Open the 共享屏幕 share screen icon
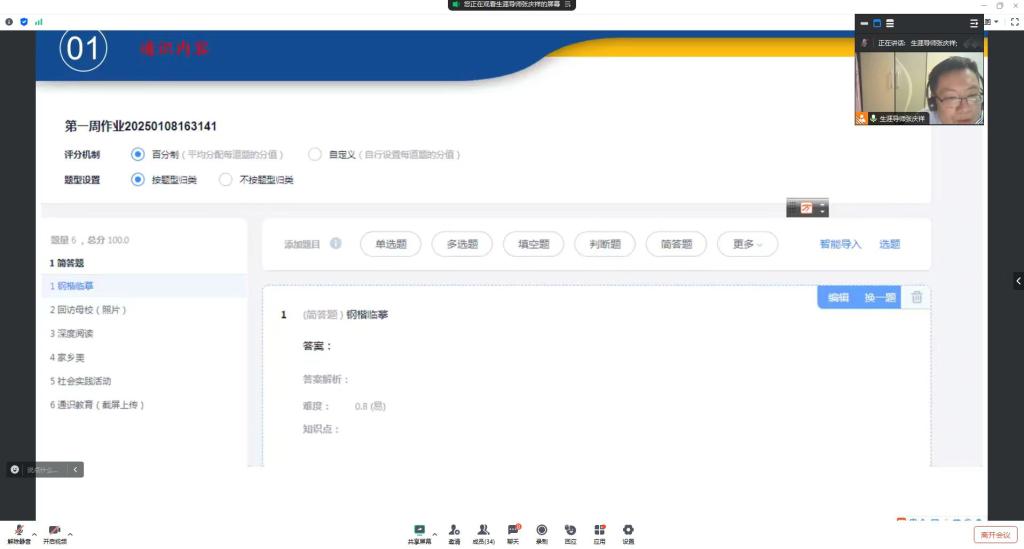 pyautogui.click(x=419, y=530)
